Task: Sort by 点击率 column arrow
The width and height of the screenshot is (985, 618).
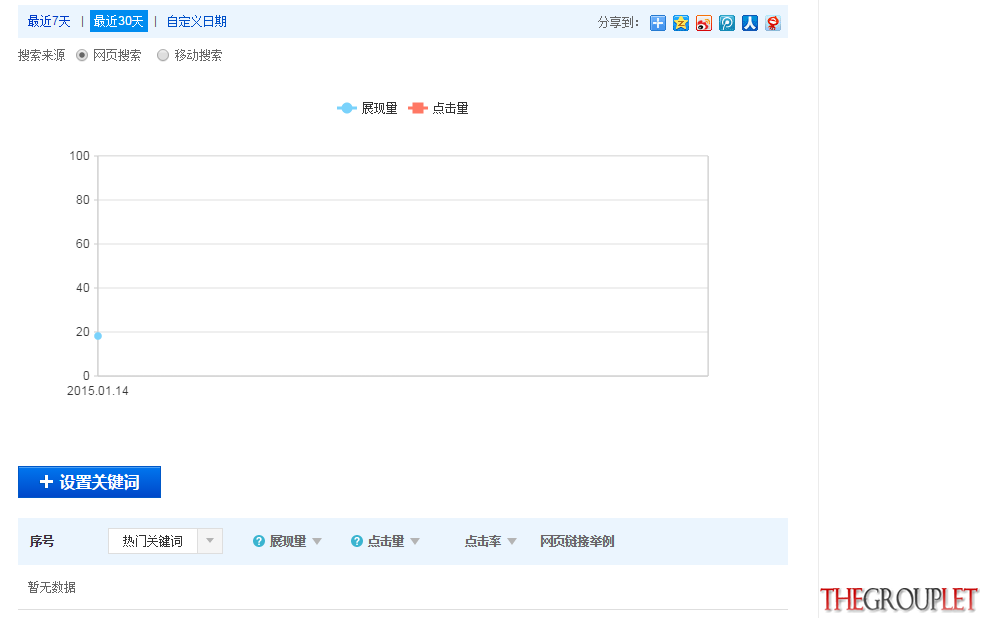Action: pos(512,541)
